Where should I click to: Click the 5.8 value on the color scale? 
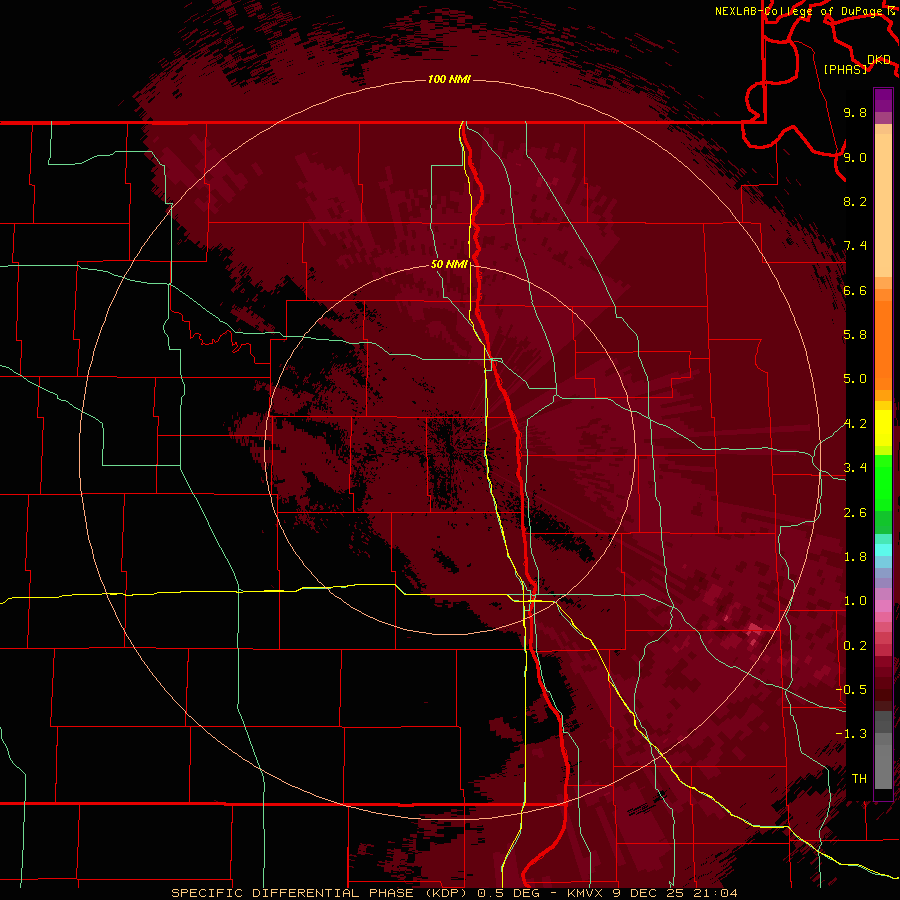(x=855, y=335)
